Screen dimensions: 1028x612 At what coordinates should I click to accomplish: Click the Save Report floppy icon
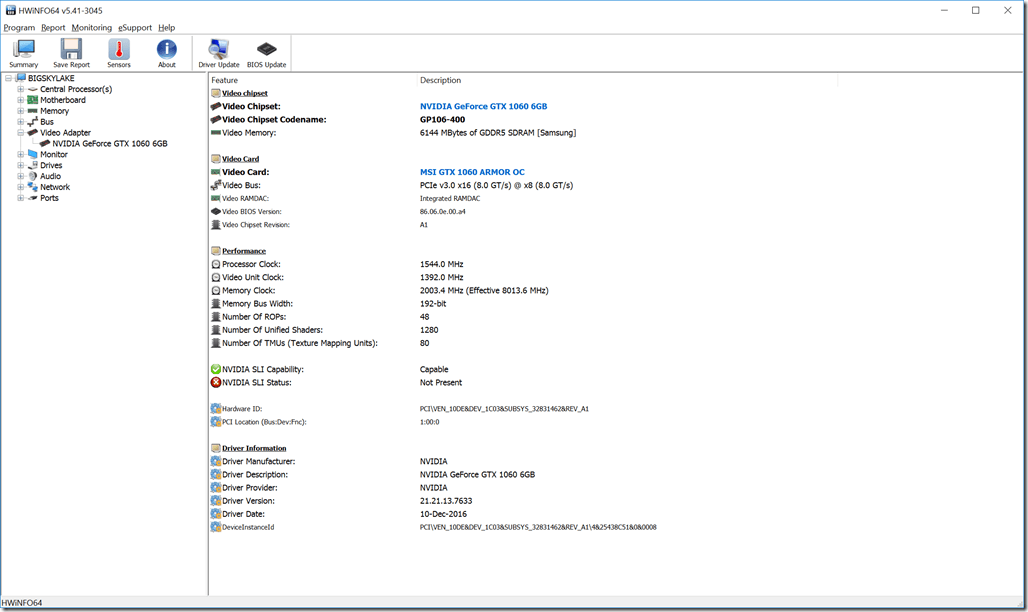(x=71, y=49)
